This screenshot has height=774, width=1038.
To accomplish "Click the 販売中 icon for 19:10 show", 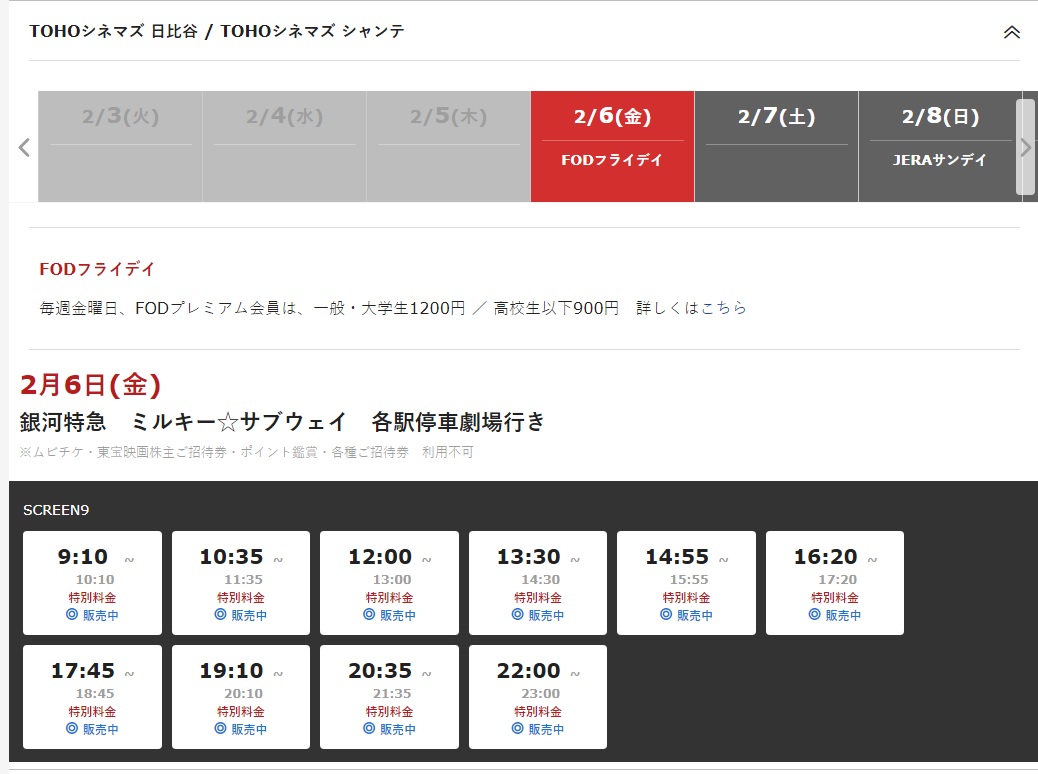I will click(220, 729).
